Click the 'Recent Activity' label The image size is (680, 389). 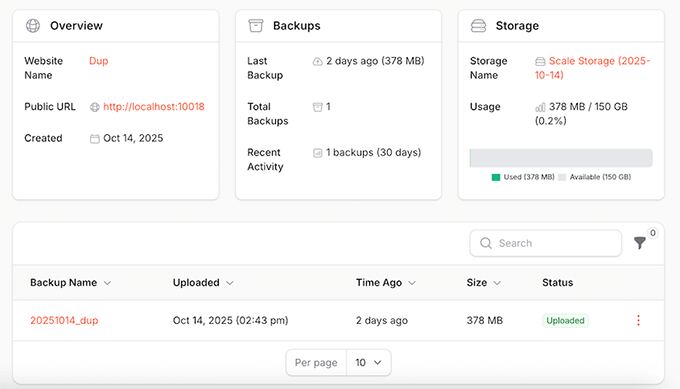[265, 160]
